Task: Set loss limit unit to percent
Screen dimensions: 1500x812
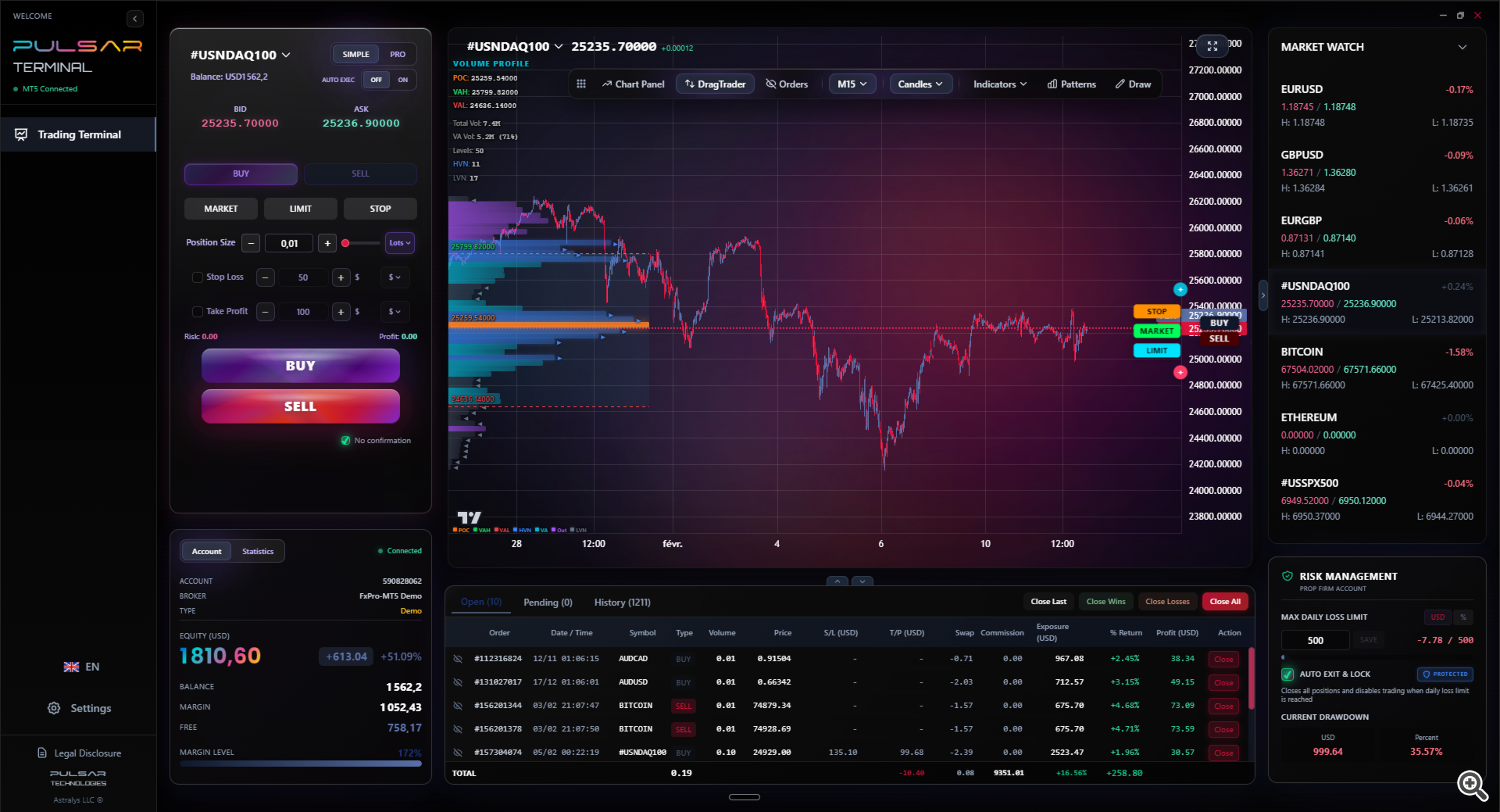Action: pos(1464,617)
